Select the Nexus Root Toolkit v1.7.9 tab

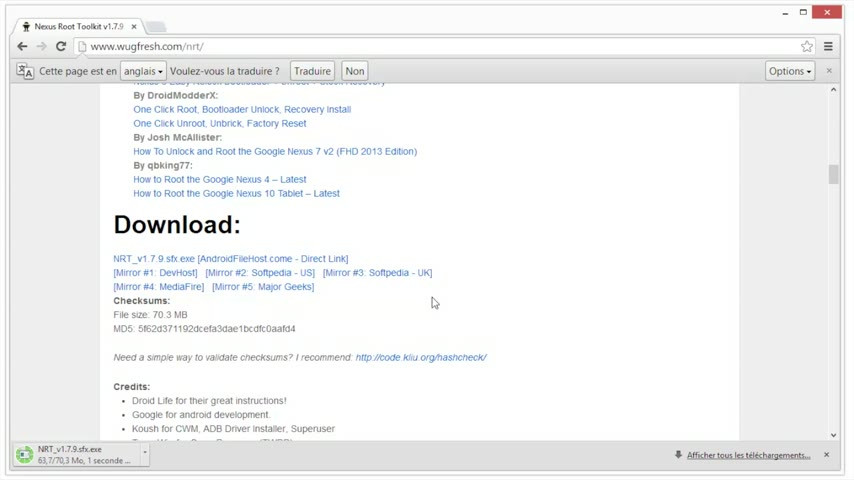(78, 26)
